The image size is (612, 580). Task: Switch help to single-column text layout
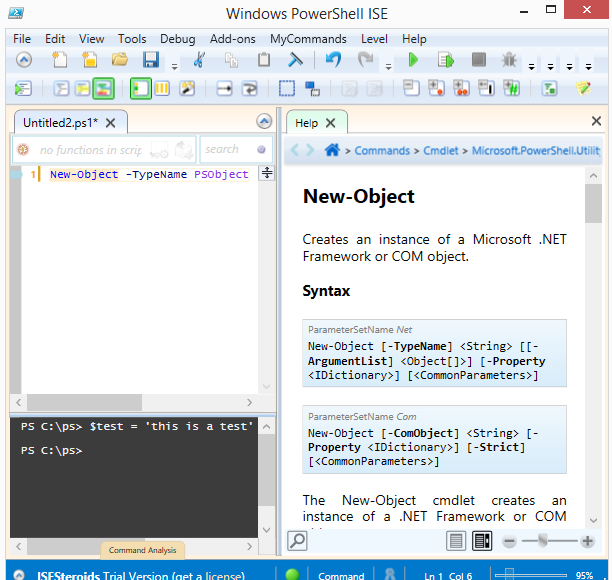(x=456, y=541)
